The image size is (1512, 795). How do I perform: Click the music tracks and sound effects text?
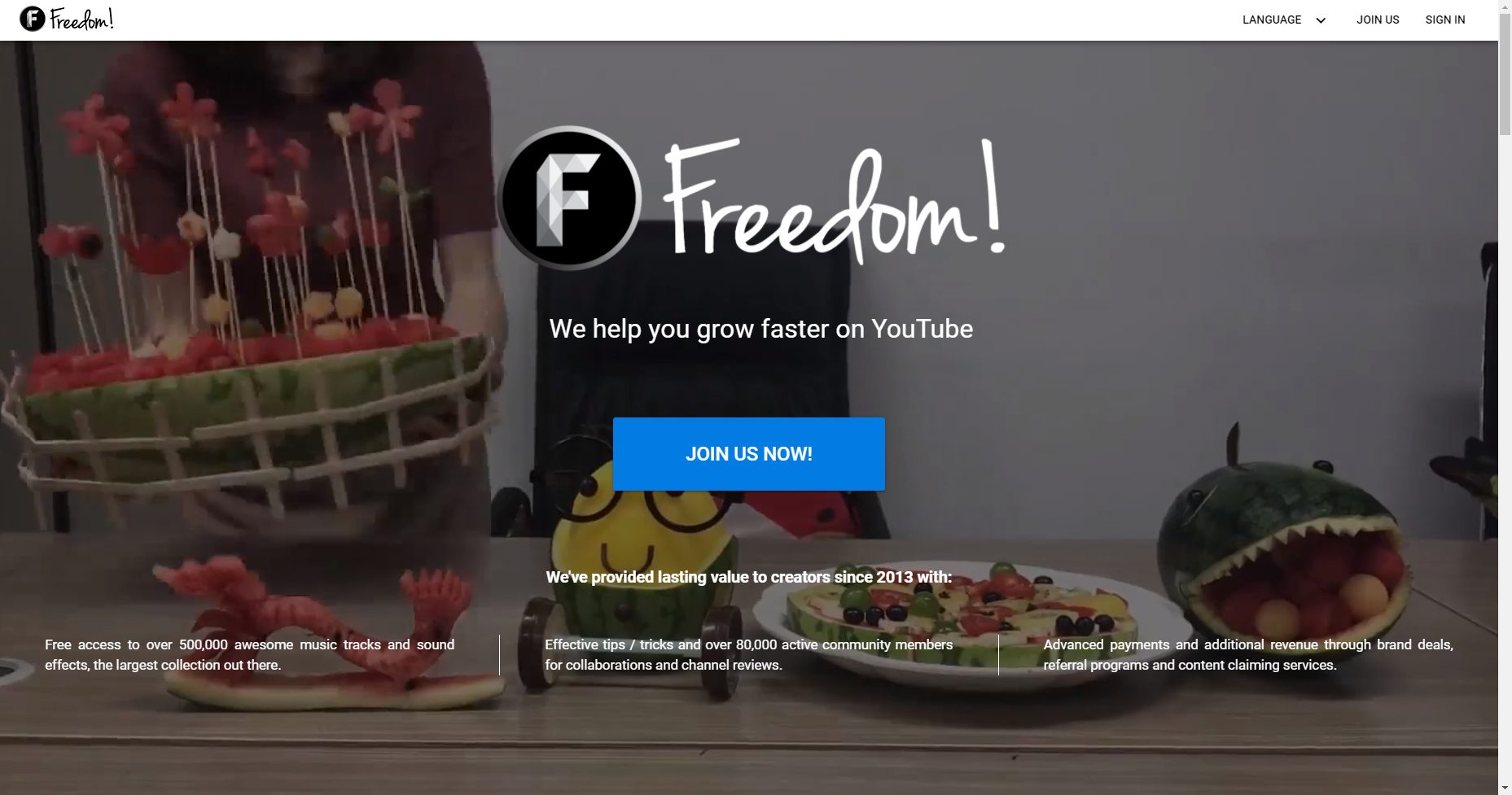pyautogui.click(x=250, y=654)
